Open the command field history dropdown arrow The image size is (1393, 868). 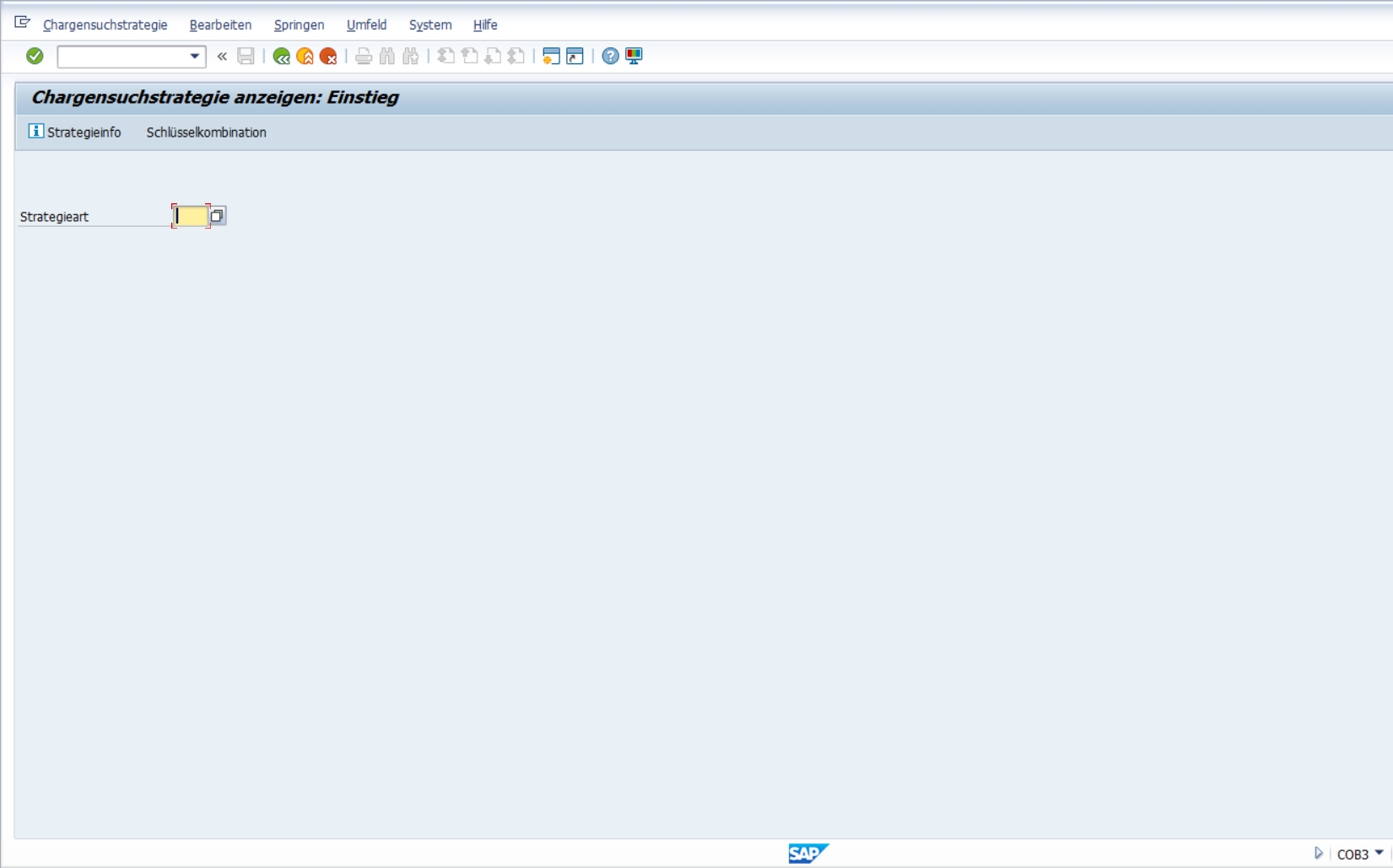[195, 57]
